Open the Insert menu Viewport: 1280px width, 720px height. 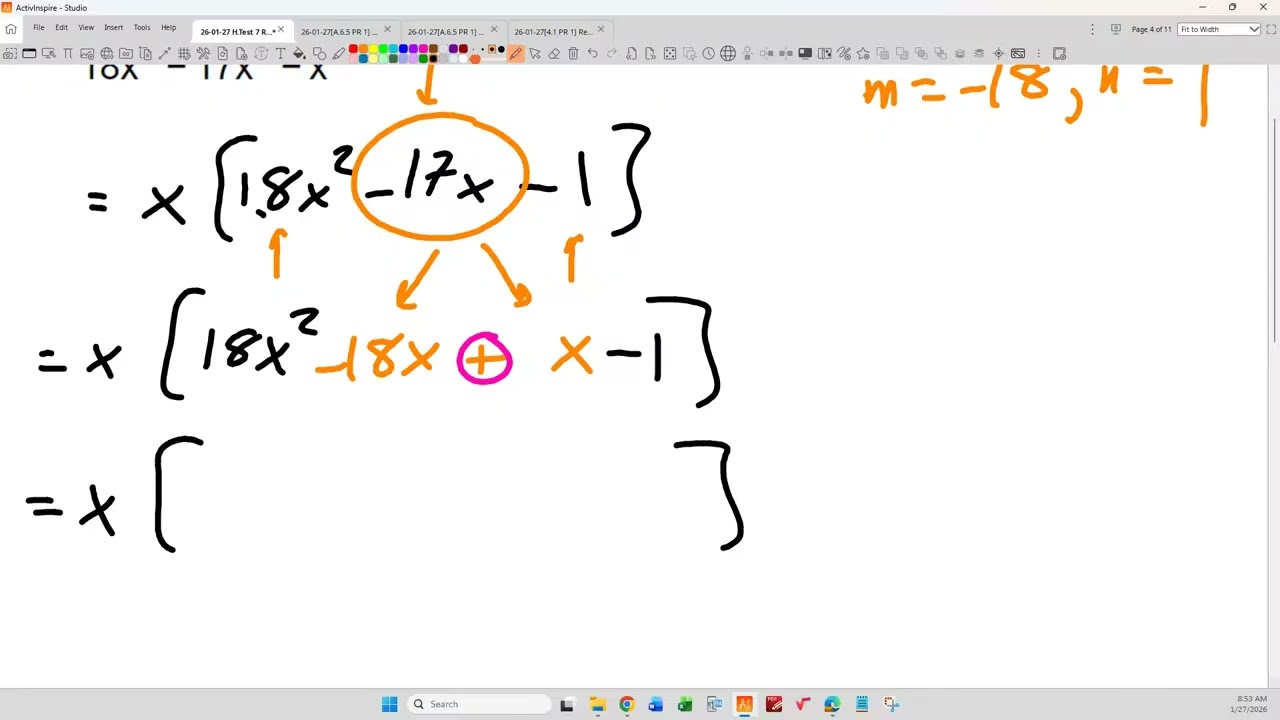point(113,27)
